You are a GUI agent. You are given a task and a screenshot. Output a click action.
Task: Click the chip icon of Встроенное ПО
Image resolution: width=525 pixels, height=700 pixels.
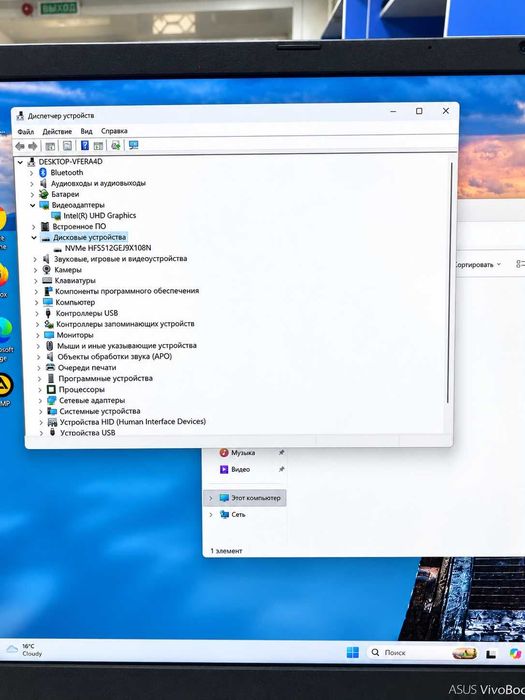coord(45,227)
